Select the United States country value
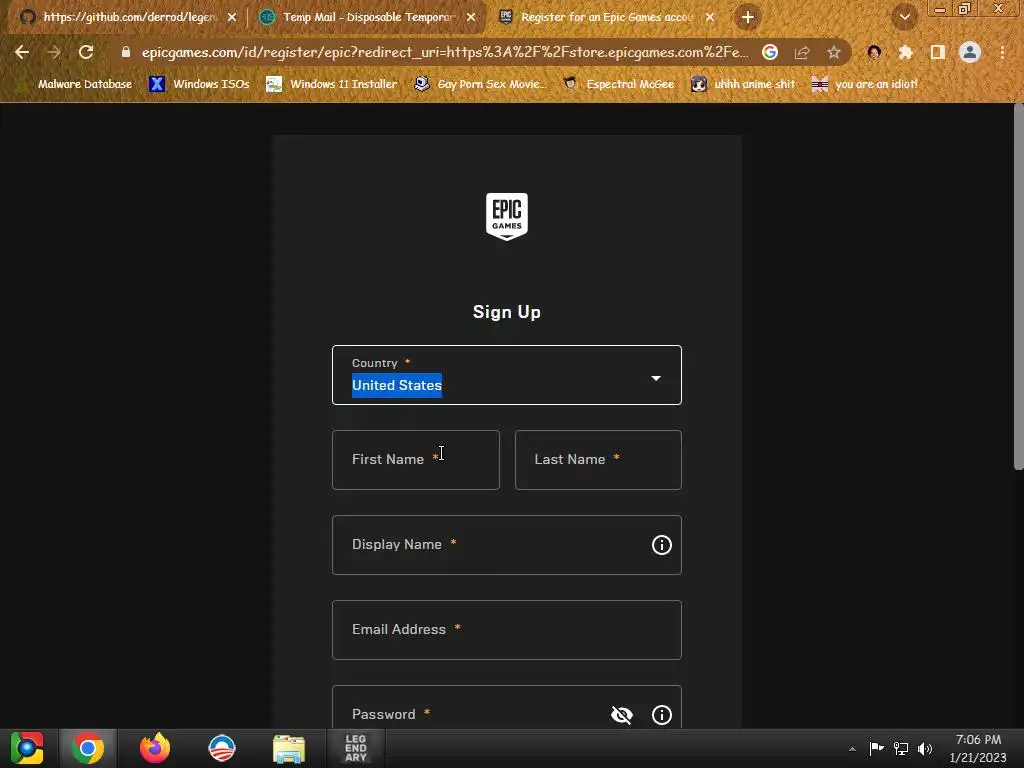The height and width of the screenshot is (768, 1024). [x=397, y=385]
